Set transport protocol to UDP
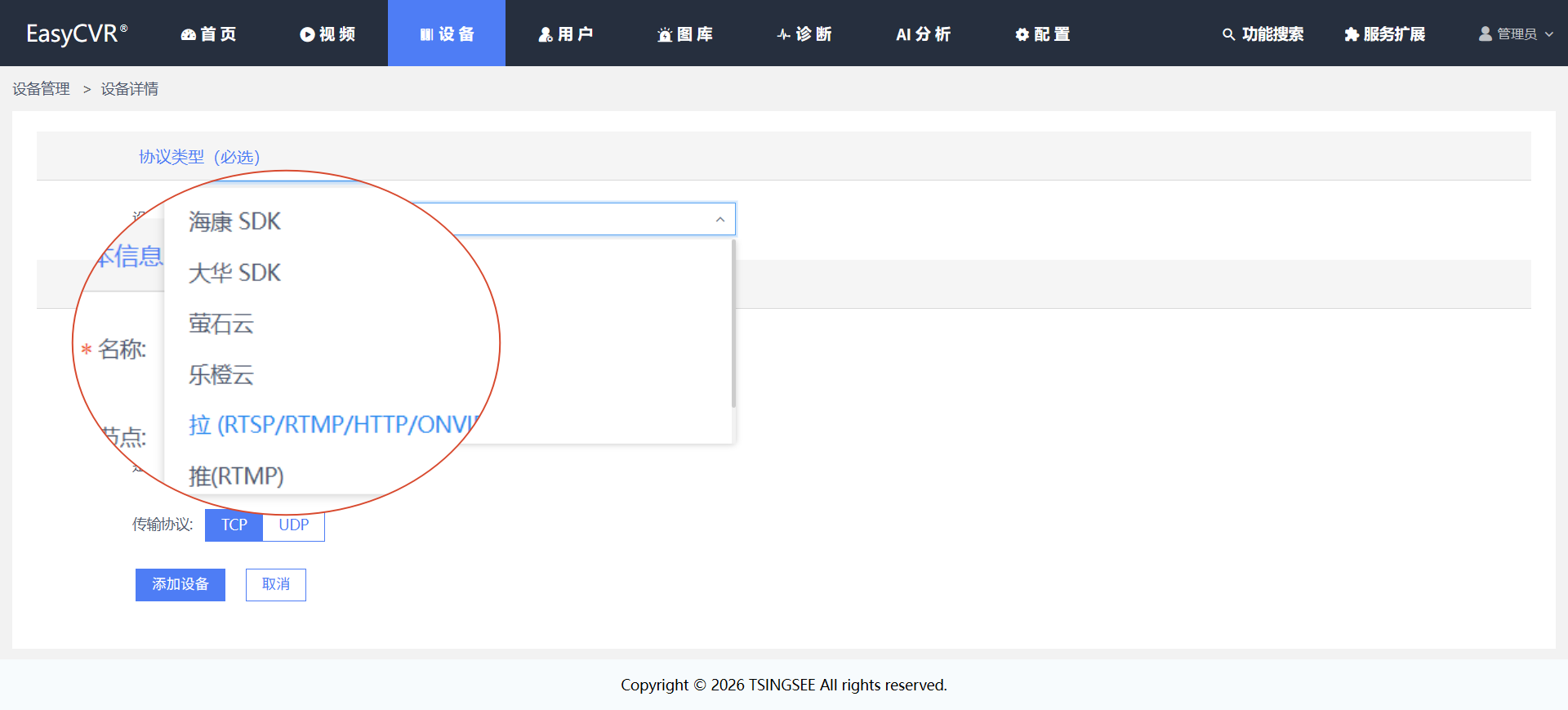 coord(294,525)
